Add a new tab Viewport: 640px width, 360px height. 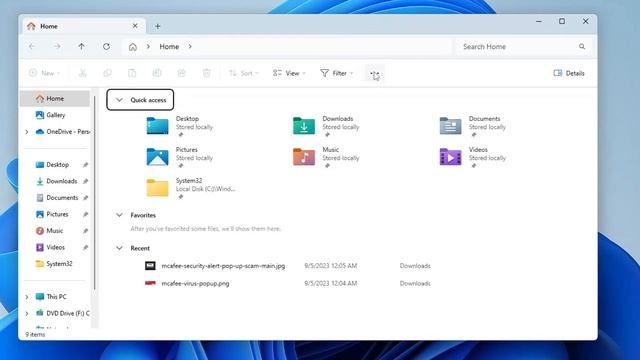[158, 26]
